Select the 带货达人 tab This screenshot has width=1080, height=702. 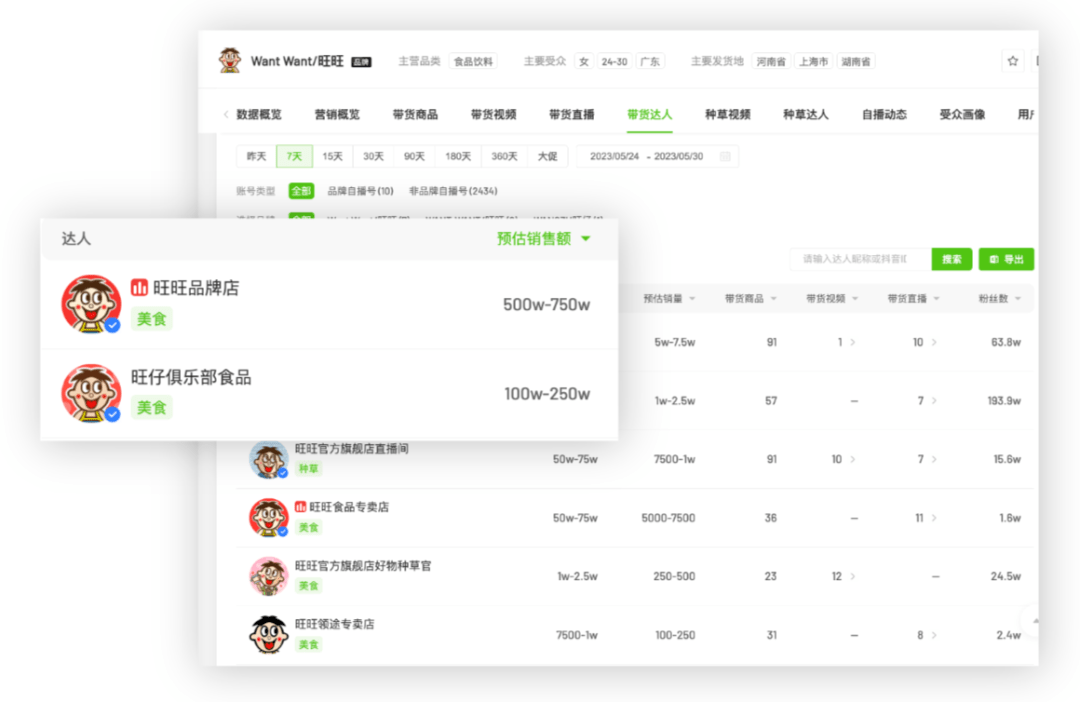650,114
